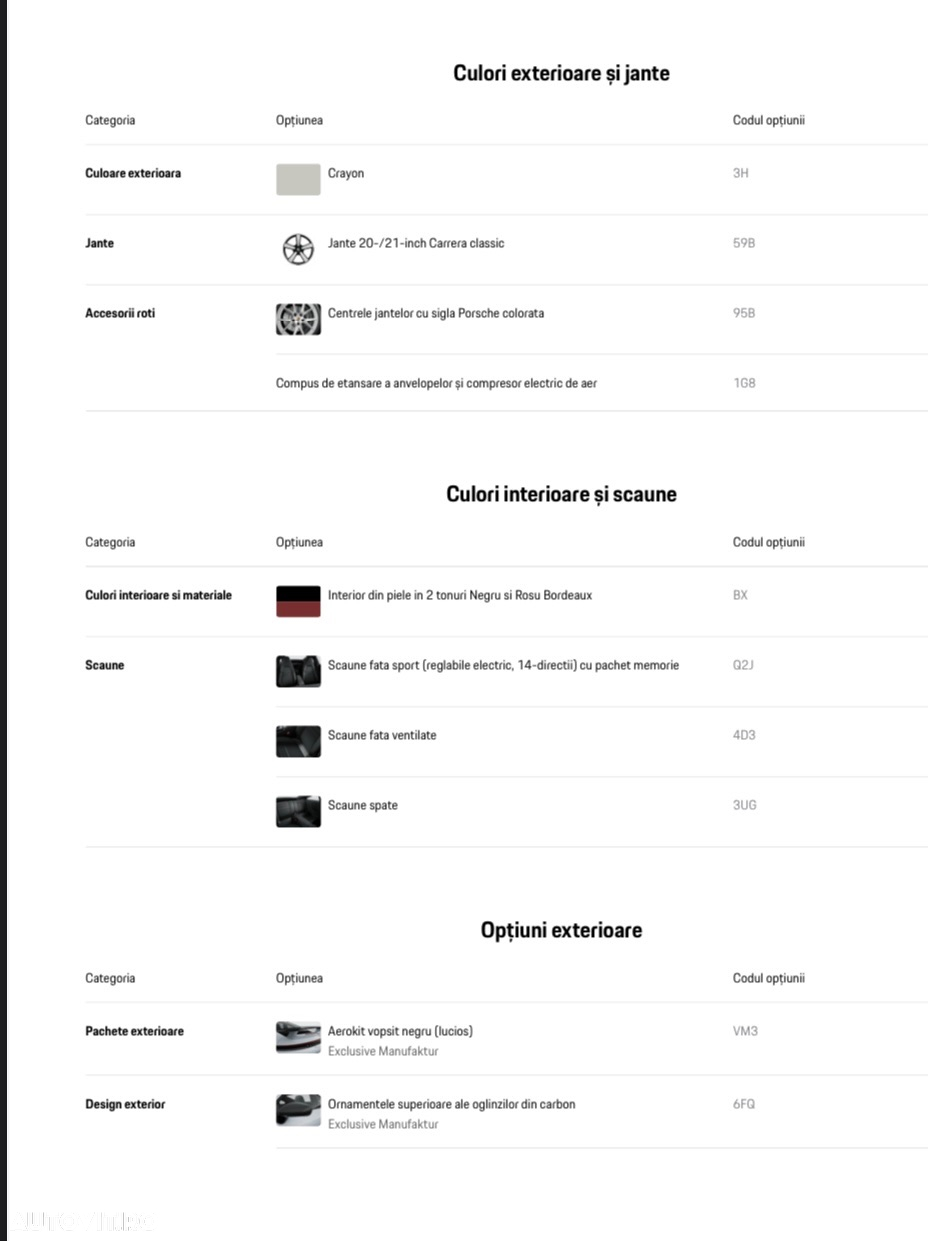928x1241 pixels.
Task: Open the Porsche crest wheel center thumbnail
Action: (298, 319)
